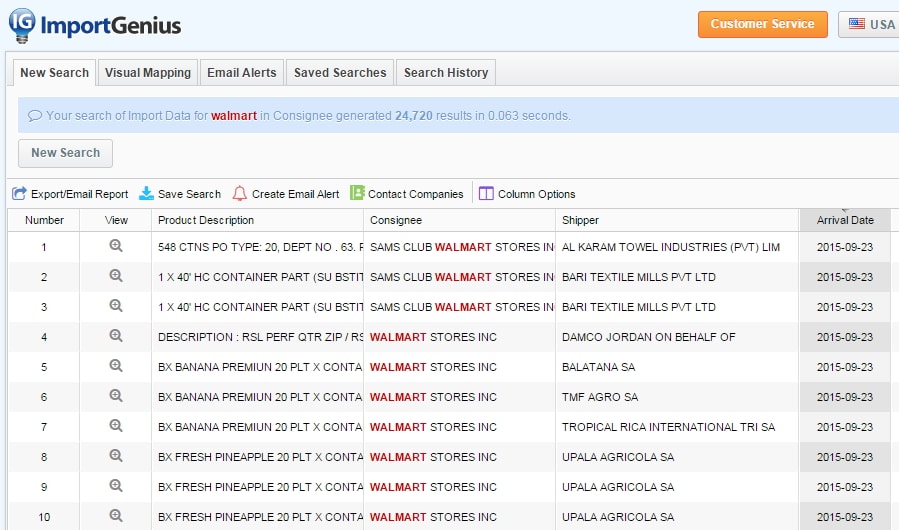Sort by the Arrival Date column header
Screen dimensions: 899x530
(x=845, y=220)
